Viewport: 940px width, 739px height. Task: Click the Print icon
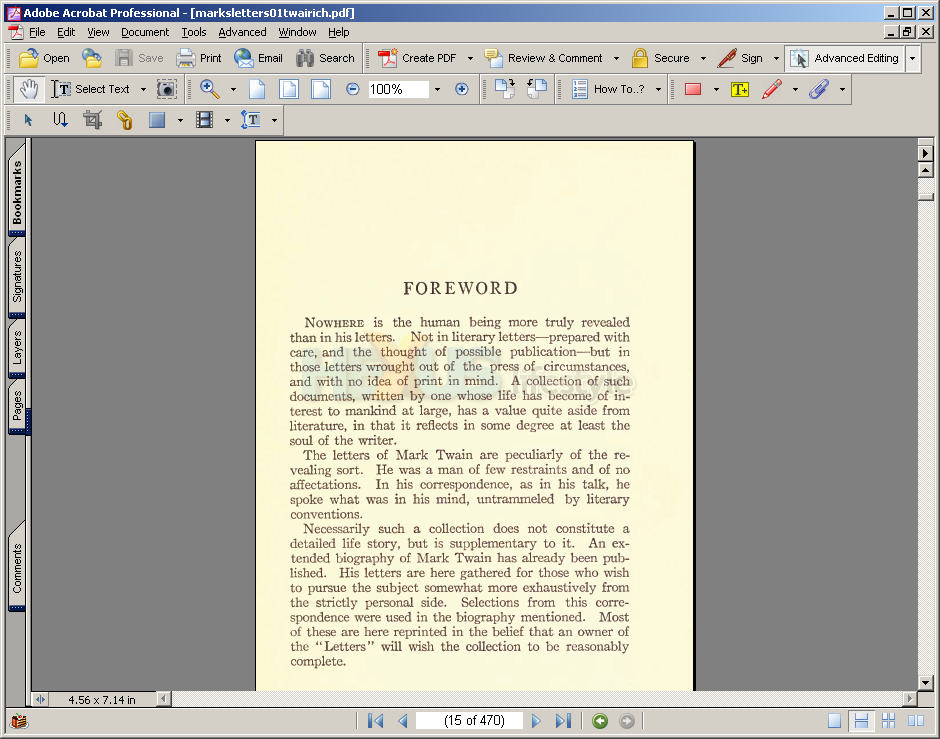[x=185, y=58]
